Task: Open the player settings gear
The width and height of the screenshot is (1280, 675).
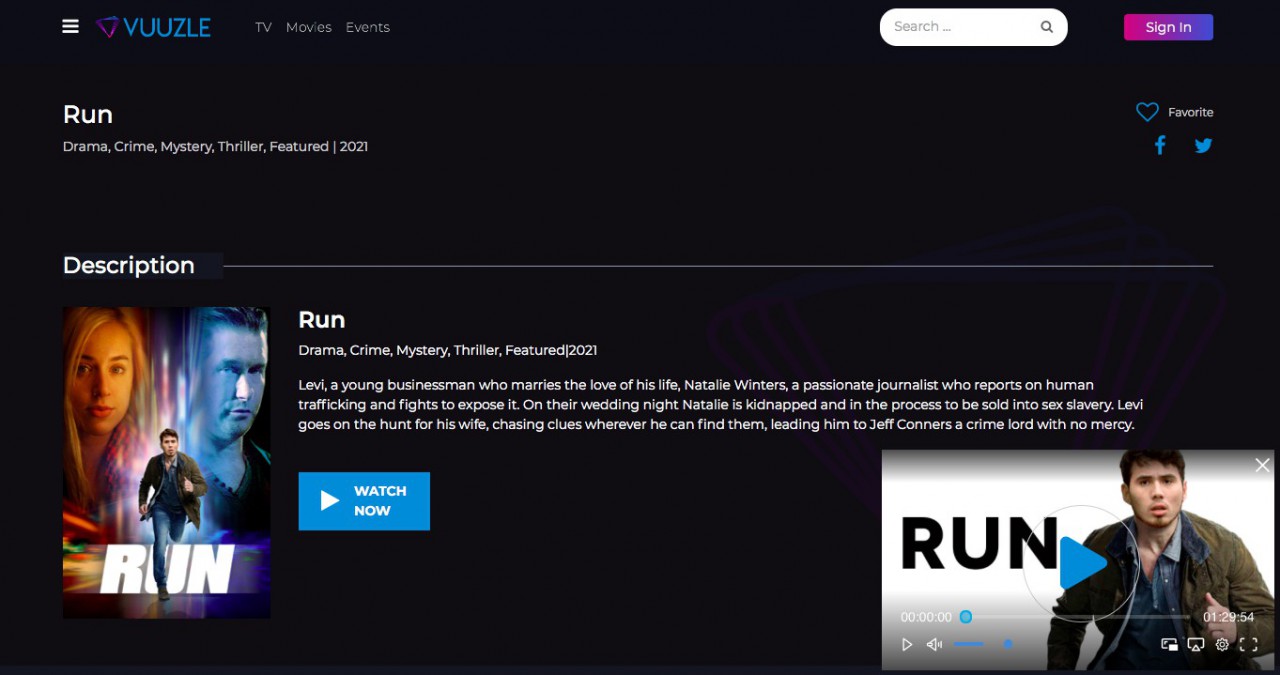Action: point(1222,645)
